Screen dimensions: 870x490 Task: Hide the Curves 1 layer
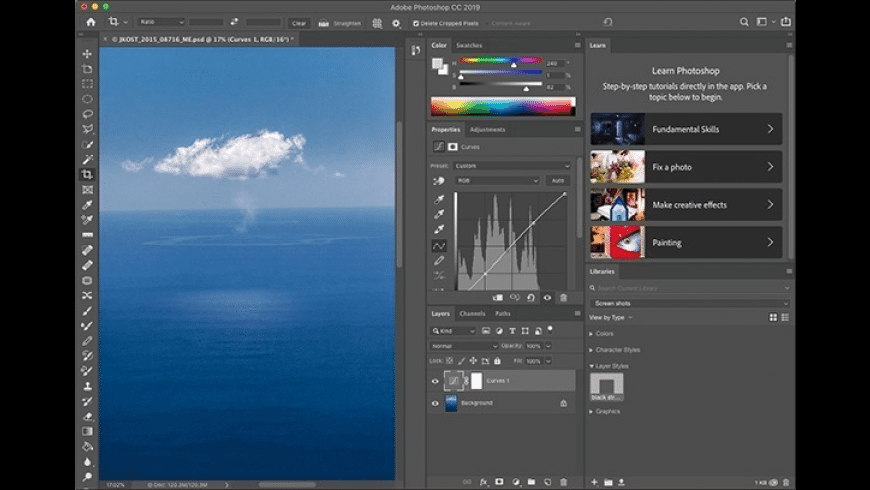click(435, 381)
